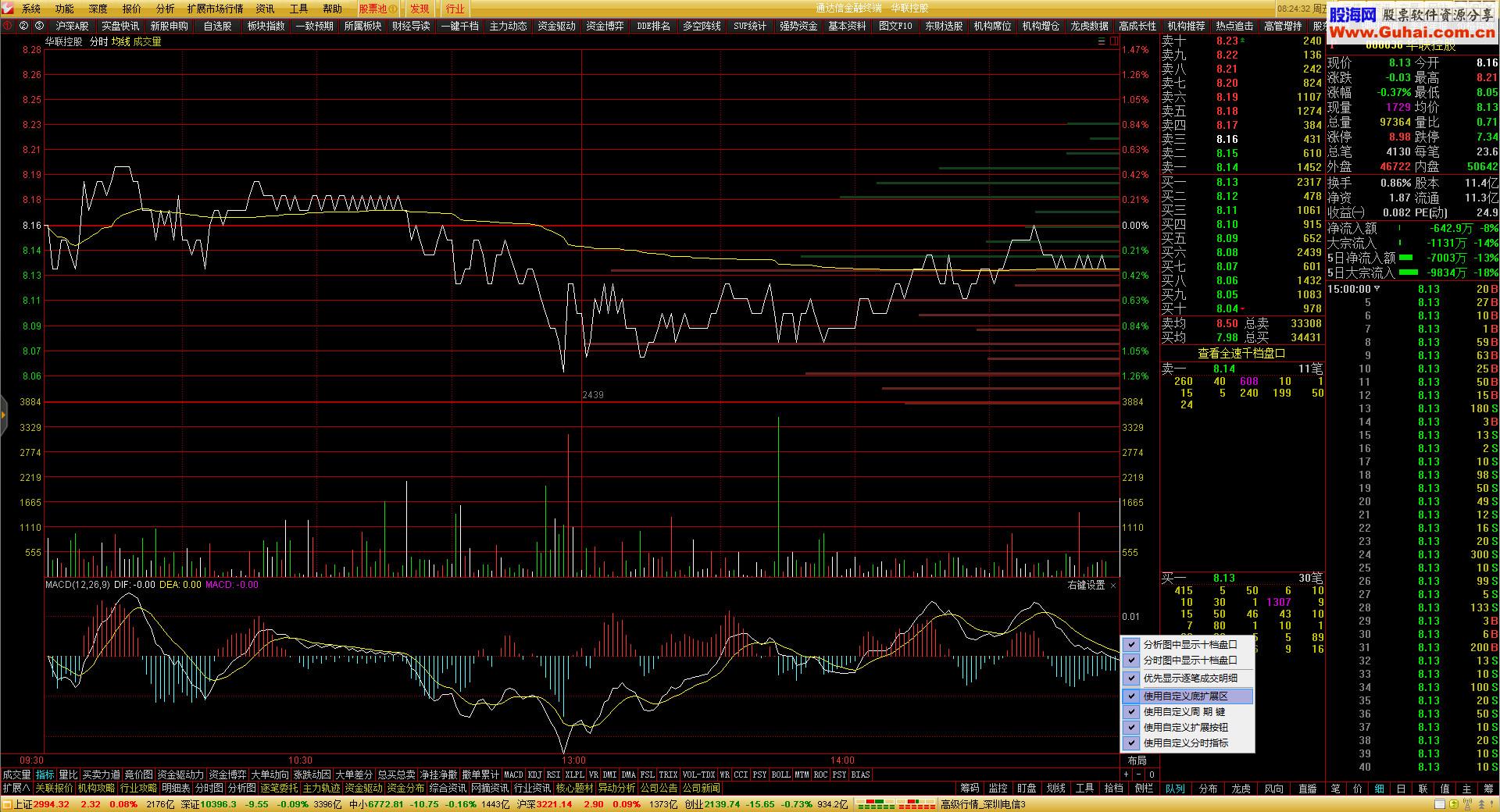This screenshot has height=812, width=1500.
Task: Select the 笔 view icon tab at bottom right
Action: tap(1336, 789)
